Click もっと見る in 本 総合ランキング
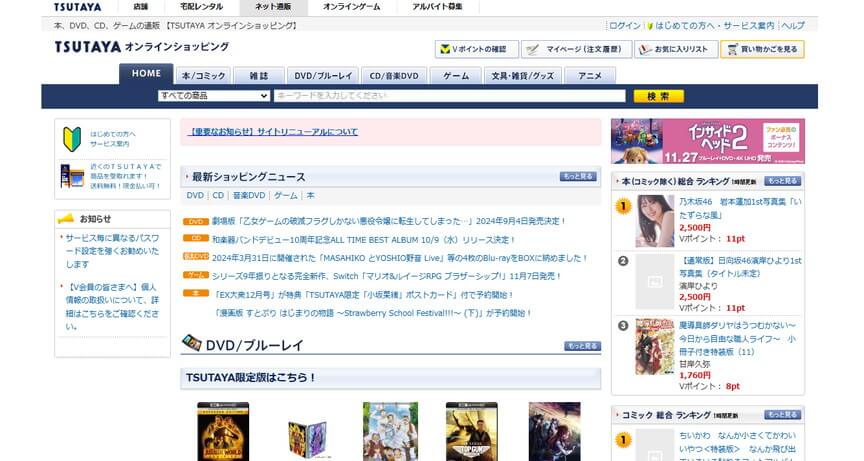This screenshot has width=864, height=461. tap(782, 181)
